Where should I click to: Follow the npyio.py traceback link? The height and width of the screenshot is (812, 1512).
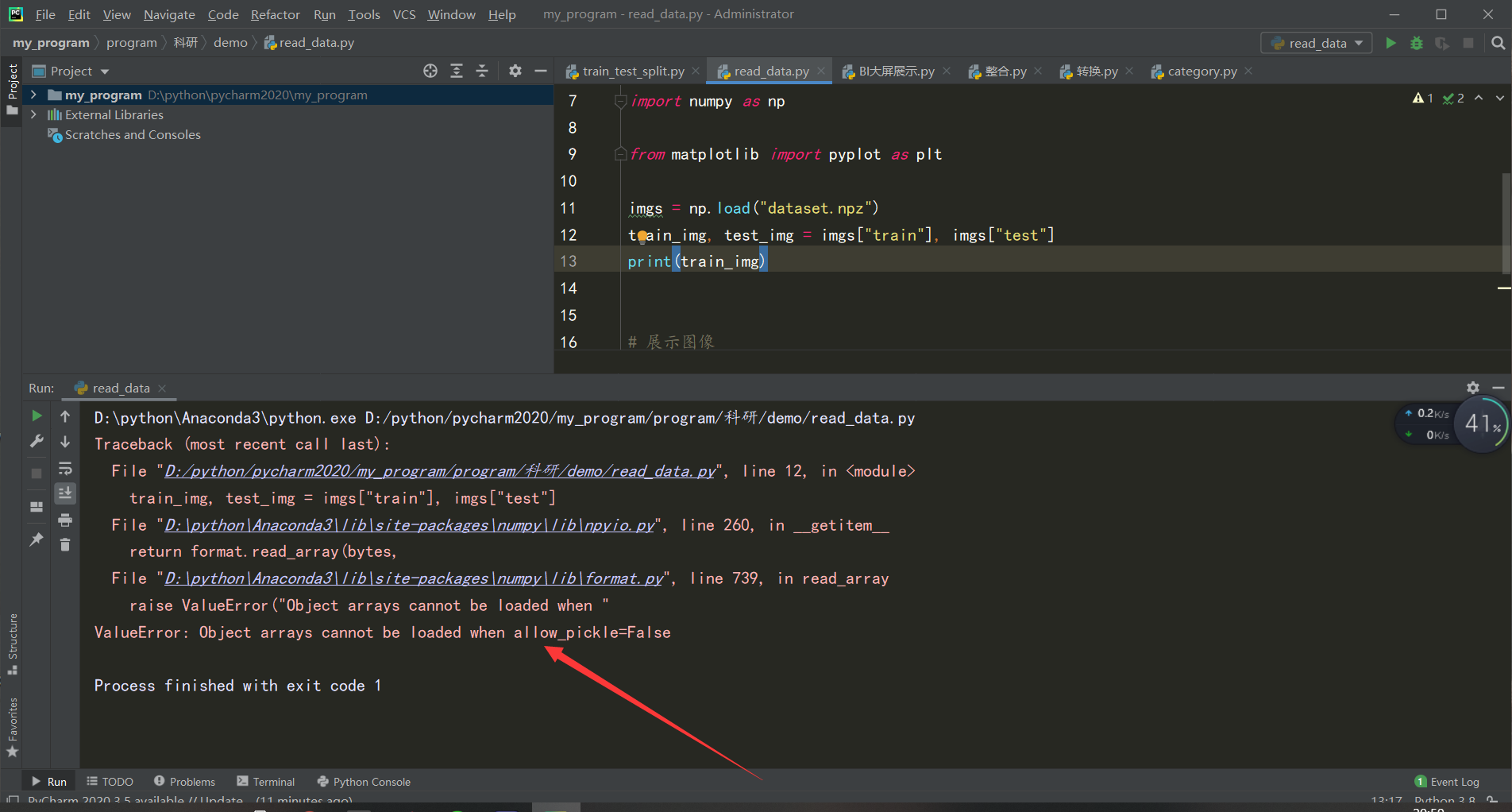[x=409, y=525]
